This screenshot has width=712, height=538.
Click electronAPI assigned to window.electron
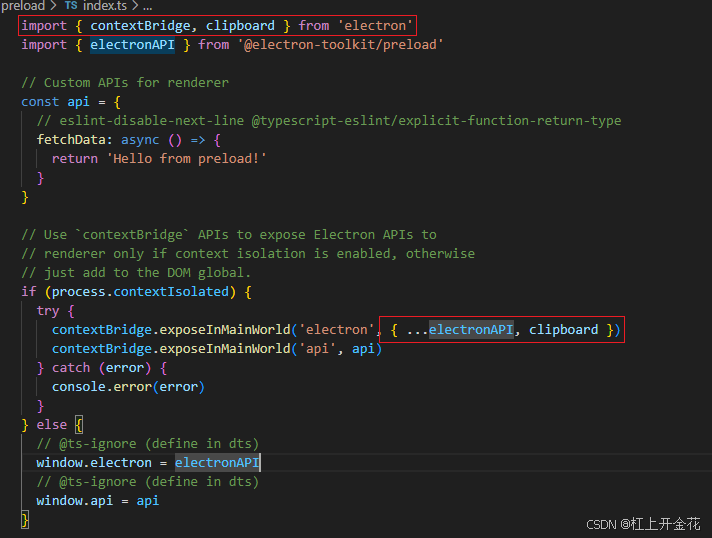[217, 463]
